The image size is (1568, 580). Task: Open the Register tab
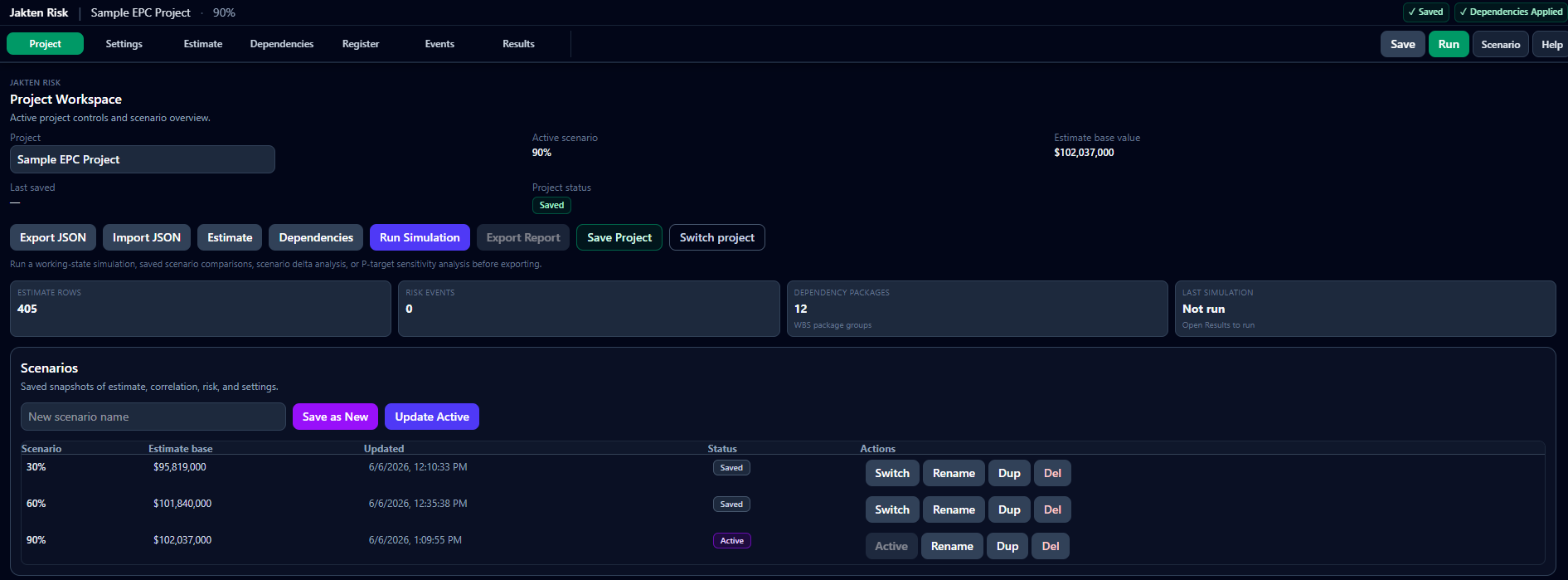coord(361,44)
